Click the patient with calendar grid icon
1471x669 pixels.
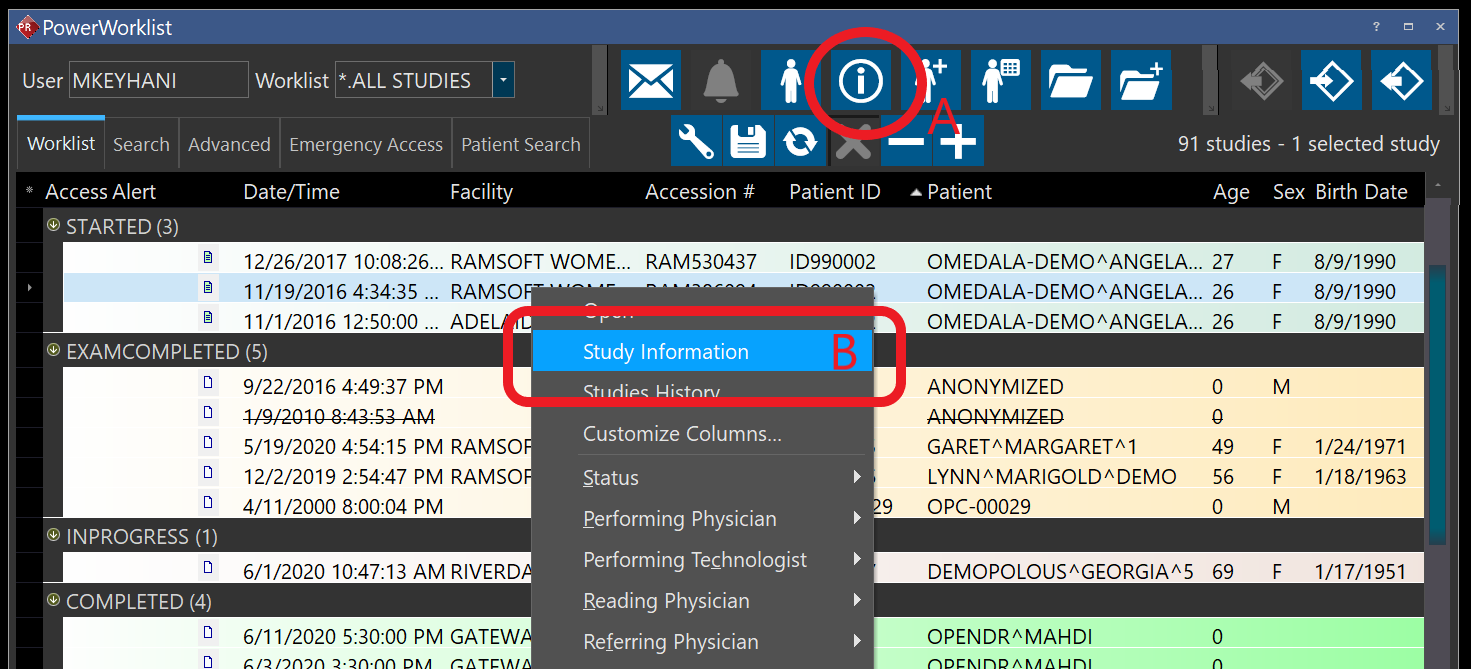coord(1001,80)
